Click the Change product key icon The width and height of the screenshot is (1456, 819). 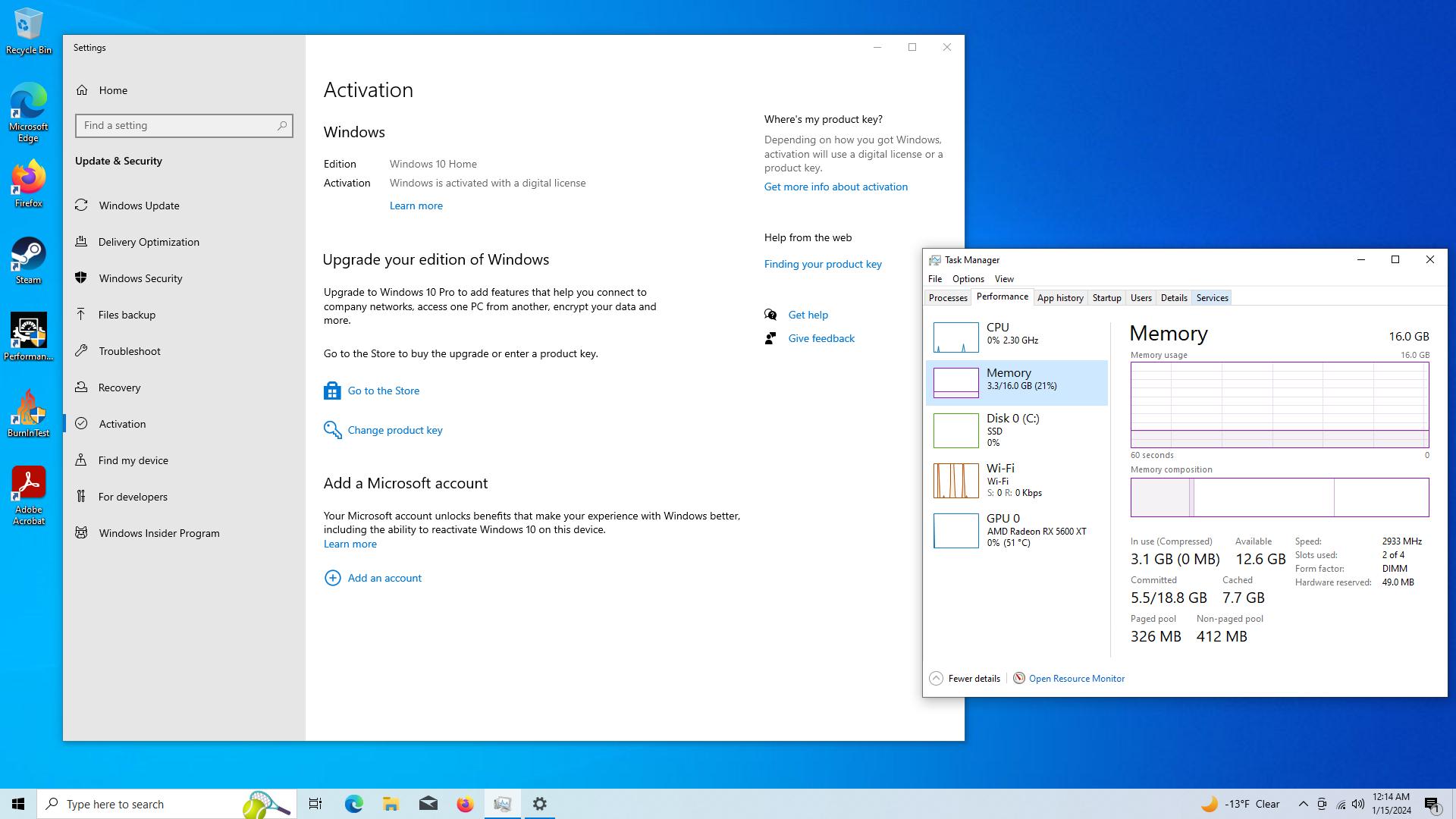(x=332, y=430)
